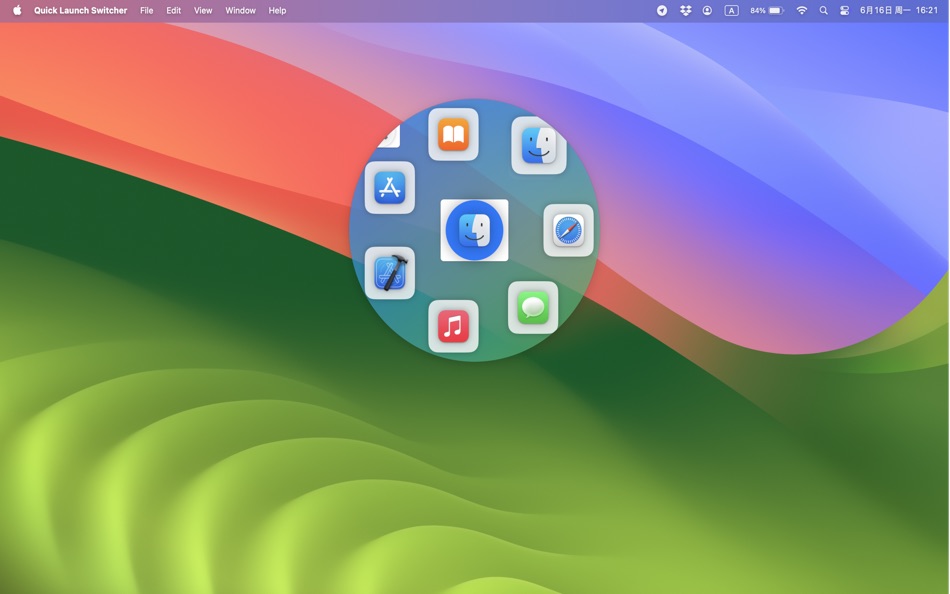The width and height of the screenshot is (950, 594).
Task: Open Quick Launch Switcher app menu
Action: coord(81,10)
